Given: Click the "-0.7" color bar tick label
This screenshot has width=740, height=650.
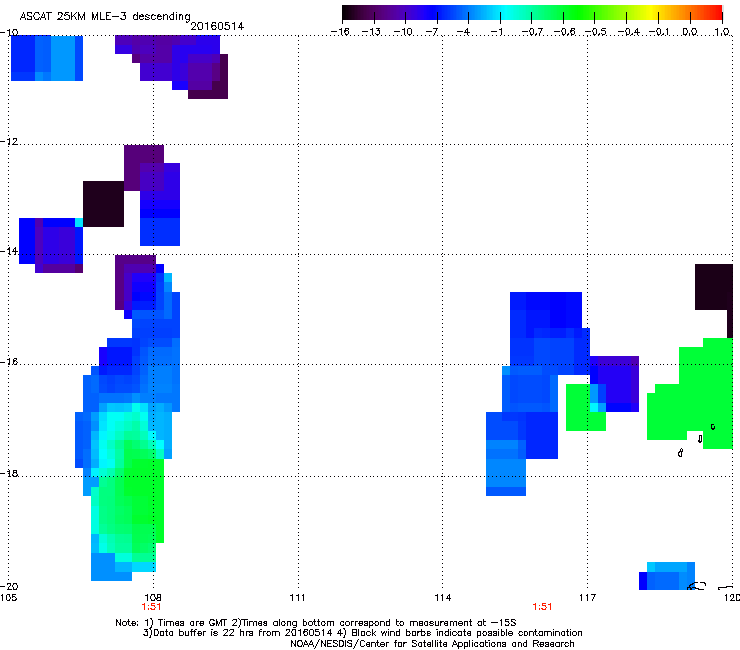Looking at the screenshot, I should pos(532,32).
